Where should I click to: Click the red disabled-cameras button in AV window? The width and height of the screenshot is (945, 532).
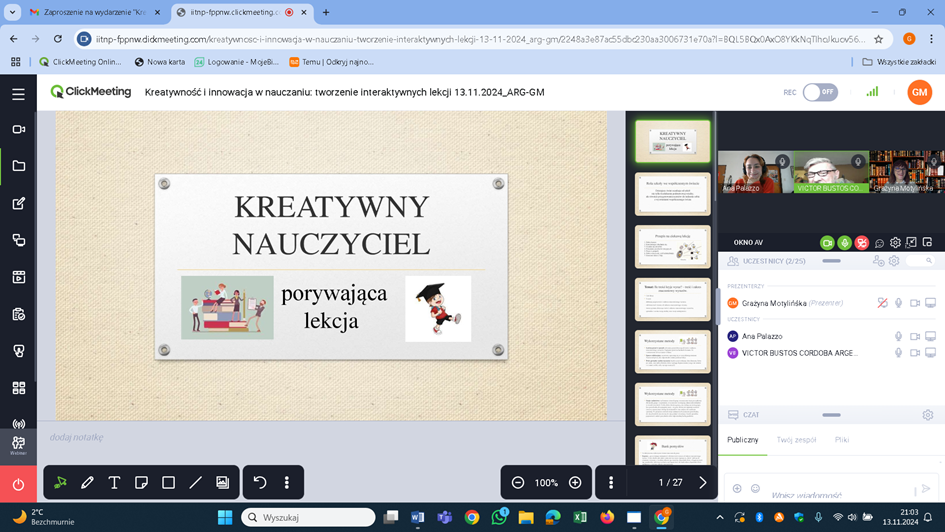(x=862, y=243)
